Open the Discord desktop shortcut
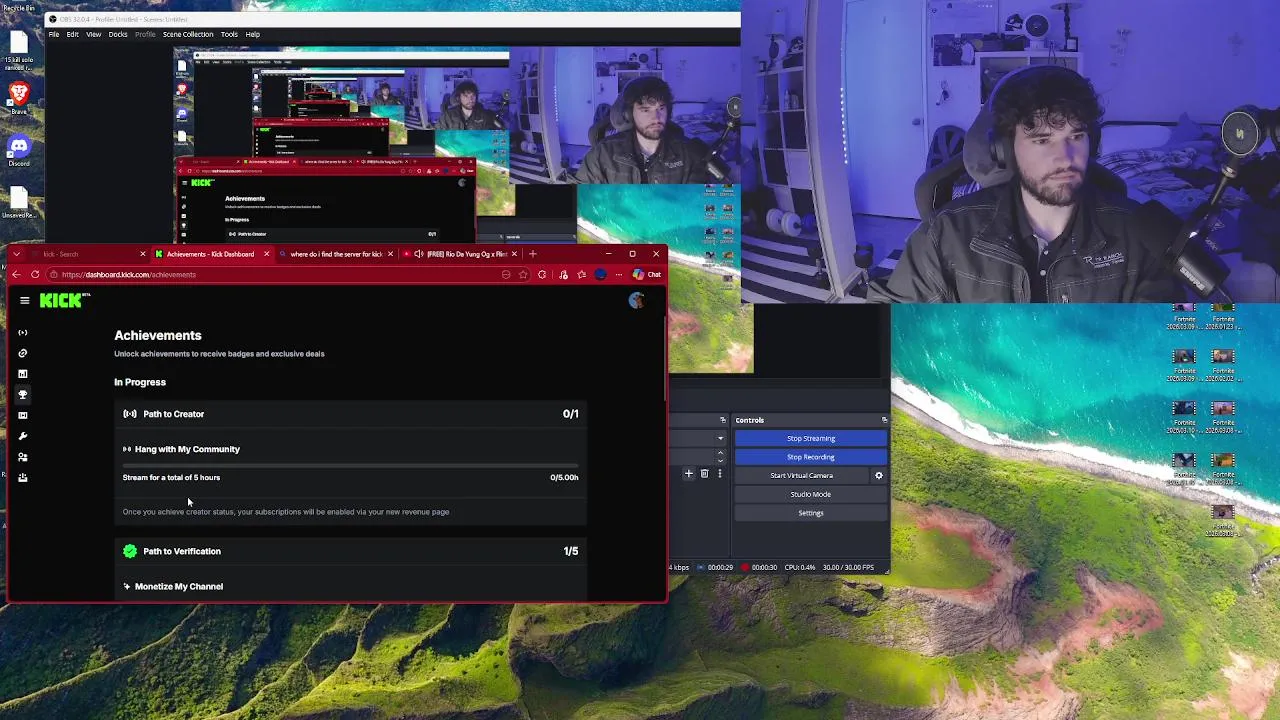 click(19, 150)
